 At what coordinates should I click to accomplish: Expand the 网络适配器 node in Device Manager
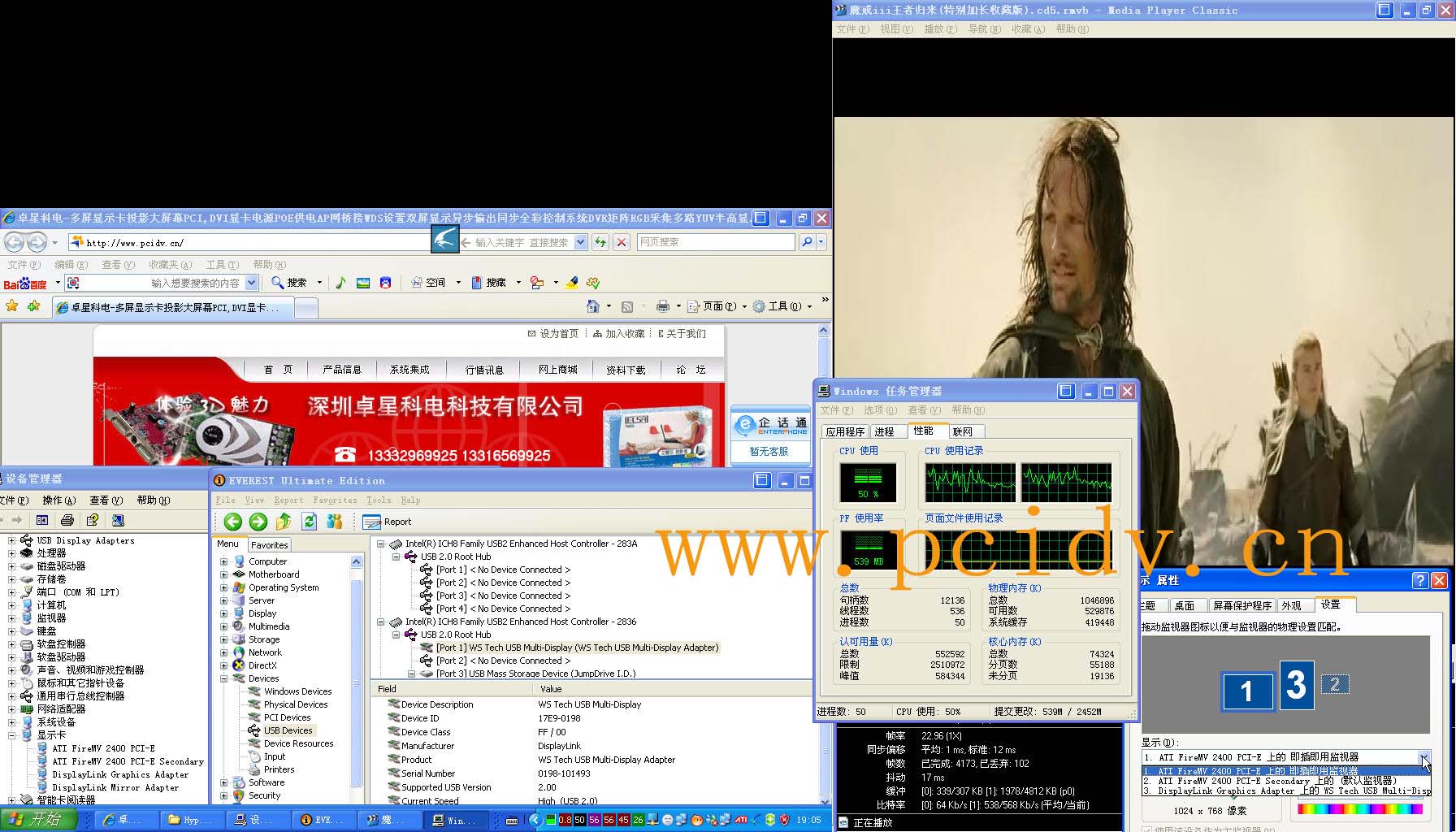click(x=11, y=709)
